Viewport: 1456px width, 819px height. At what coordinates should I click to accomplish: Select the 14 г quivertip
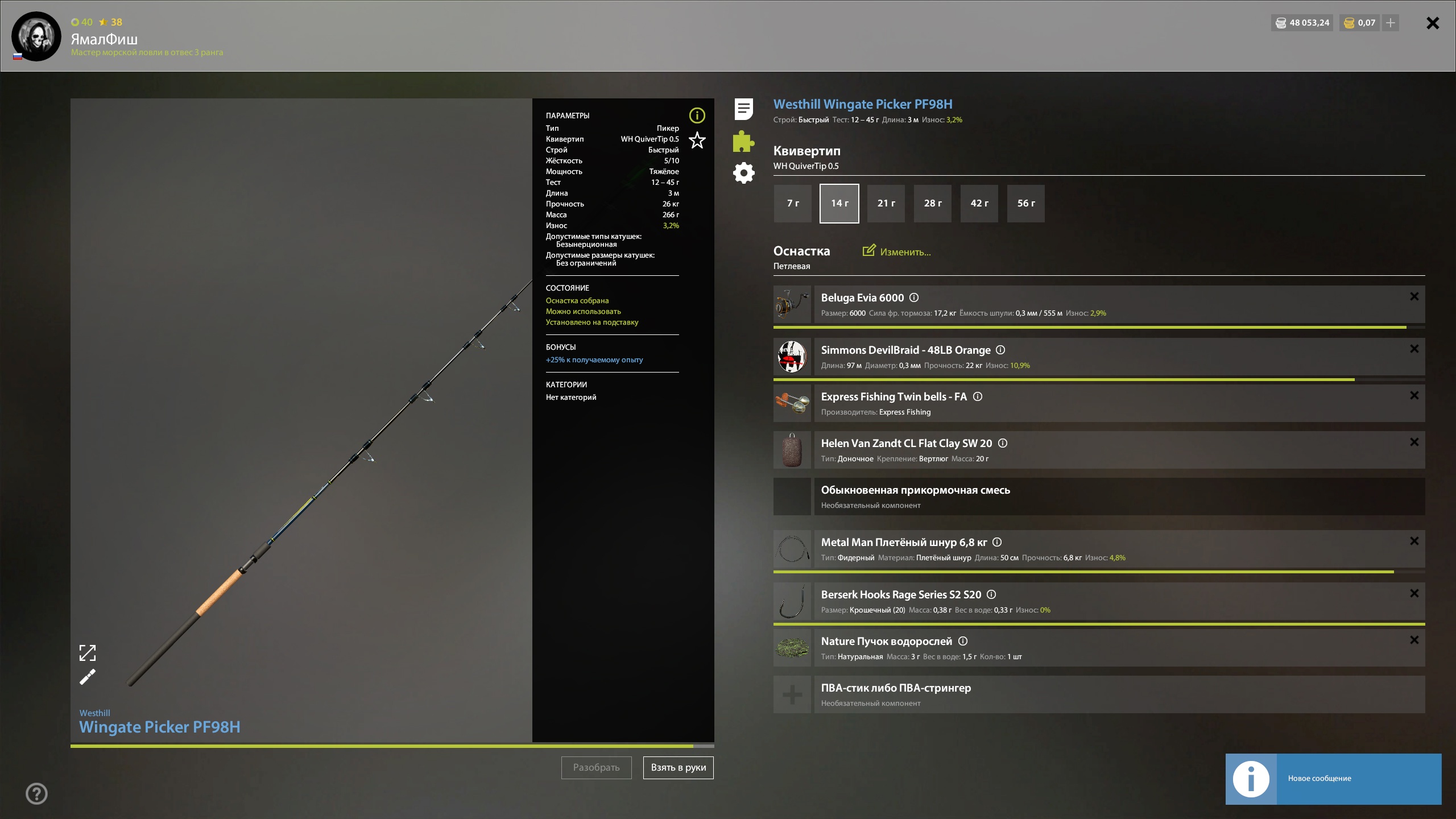coord(839,204)
